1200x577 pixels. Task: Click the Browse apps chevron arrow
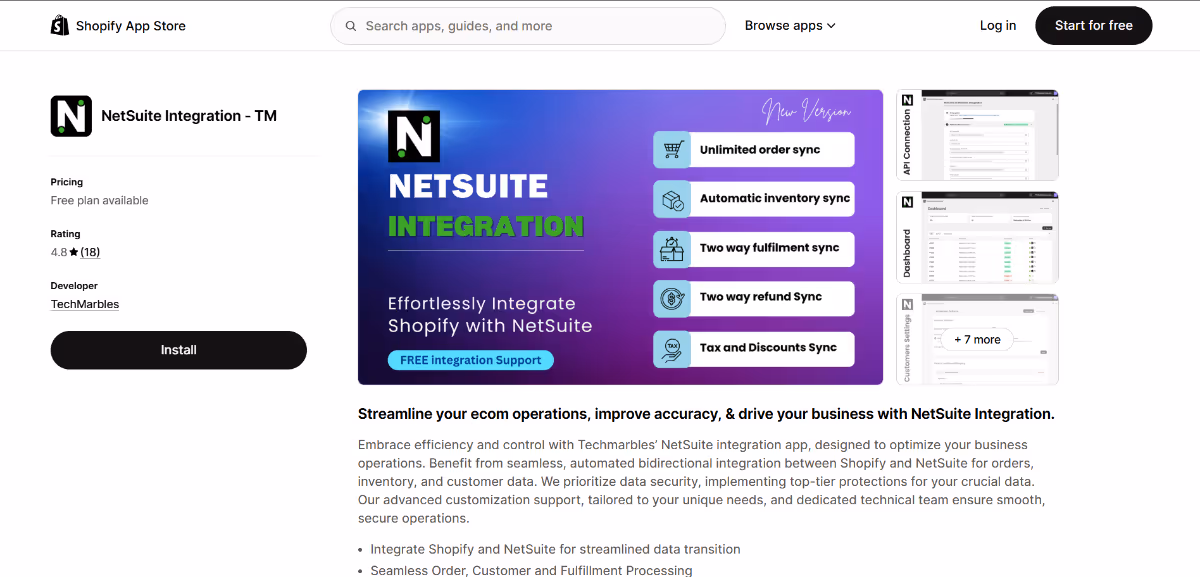click(x=832, y=25)
